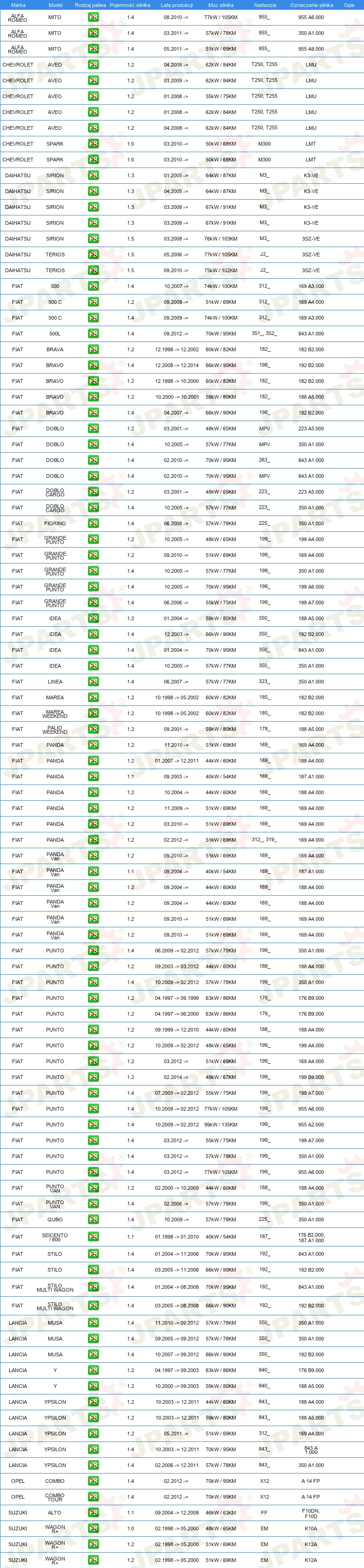Click model name 'ALTO'
The width and height of the screenshot is (364, 1568).
pos(55,1513)
